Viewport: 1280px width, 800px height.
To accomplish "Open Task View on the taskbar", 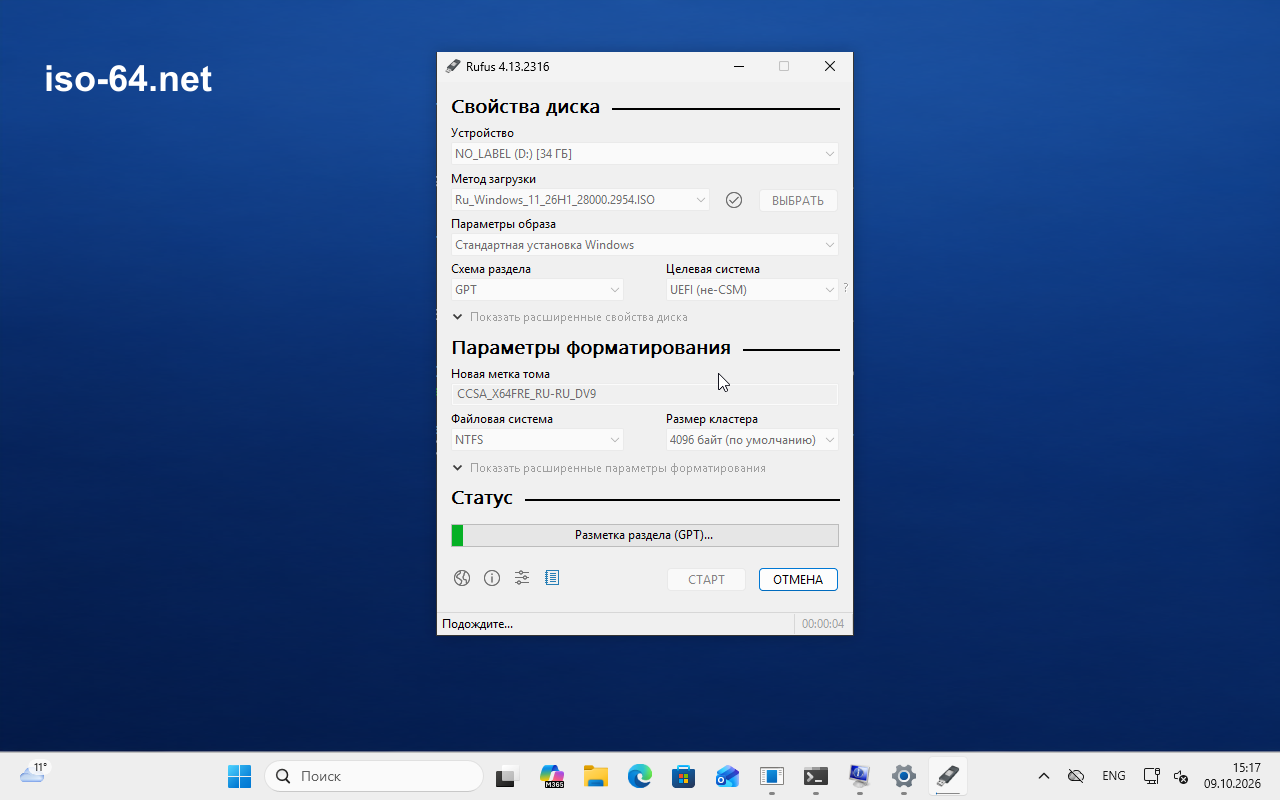I will click(x=507, y=776).
